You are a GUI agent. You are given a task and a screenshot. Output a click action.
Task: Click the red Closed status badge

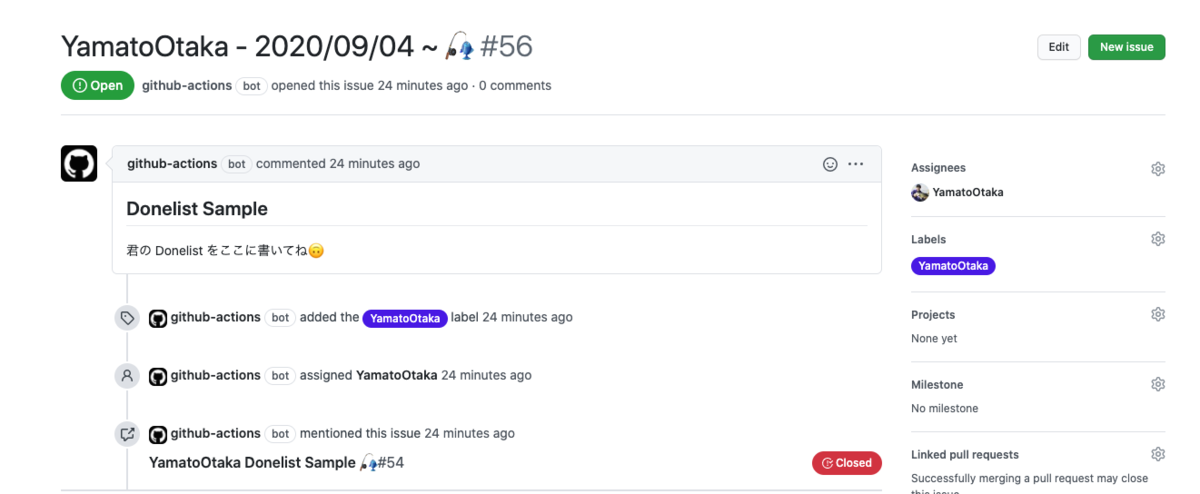[847, 463]
